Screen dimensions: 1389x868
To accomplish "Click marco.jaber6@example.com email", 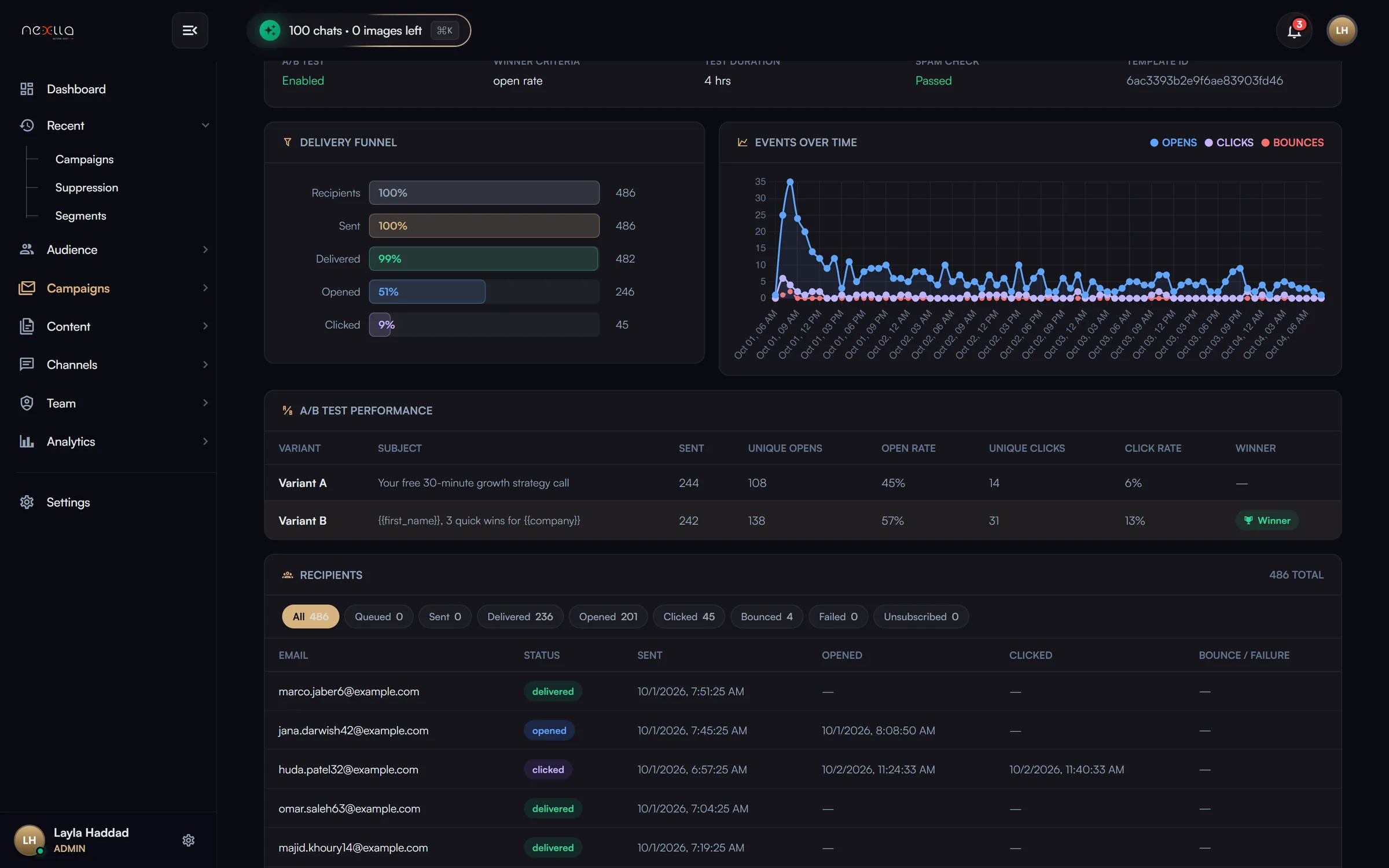I will pos(349,691).
